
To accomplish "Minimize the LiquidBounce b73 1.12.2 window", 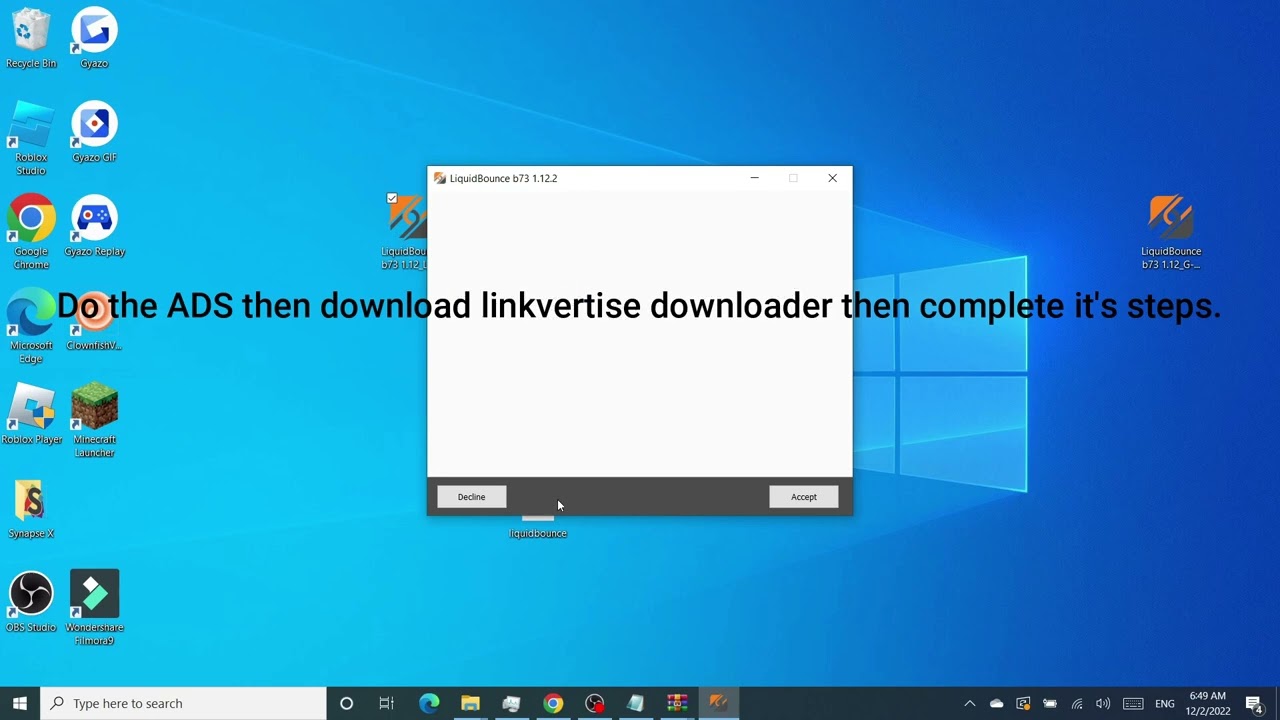I will click(755, 178).
